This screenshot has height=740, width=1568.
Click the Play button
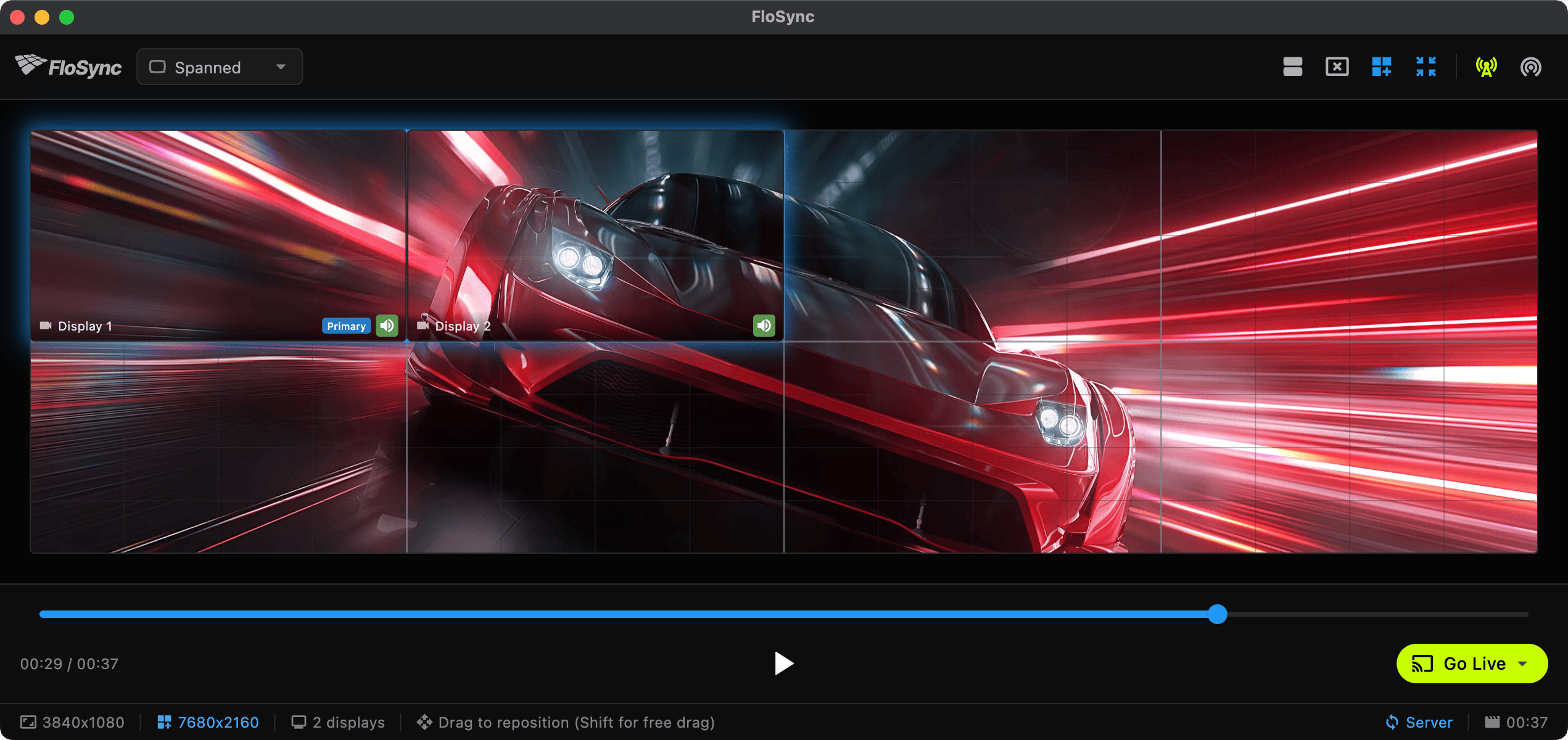783,664
